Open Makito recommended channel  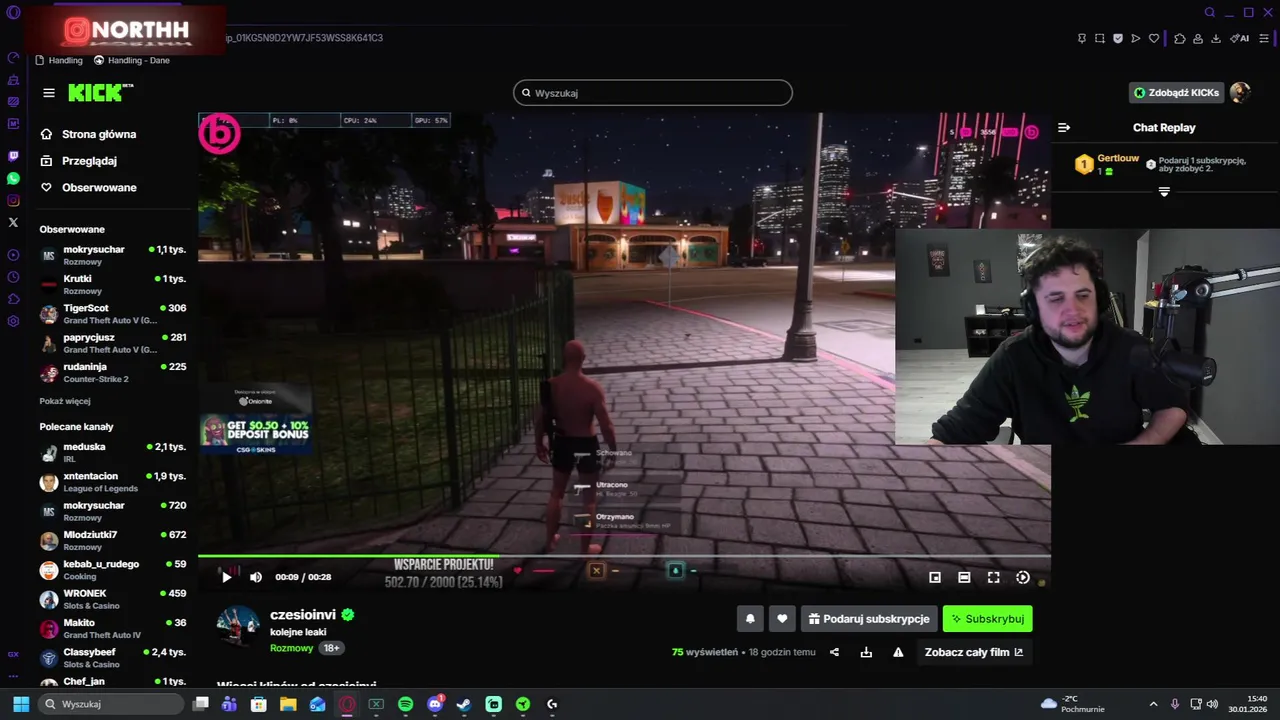click(113, 628)
